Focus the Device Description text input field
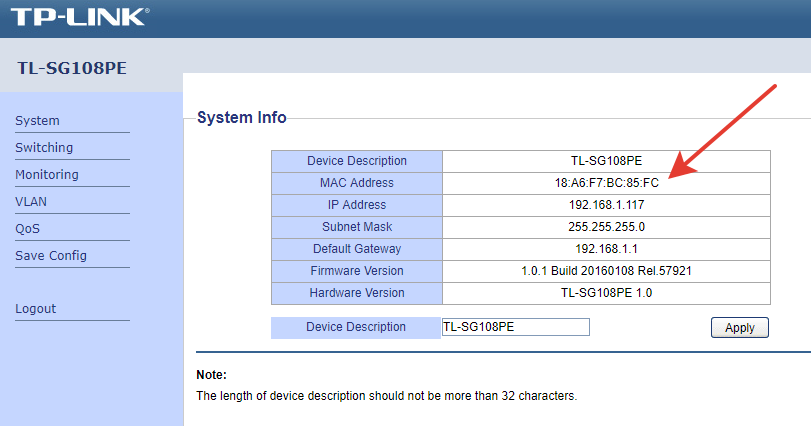Screen dimensions: 811x426 click(515, 327)
